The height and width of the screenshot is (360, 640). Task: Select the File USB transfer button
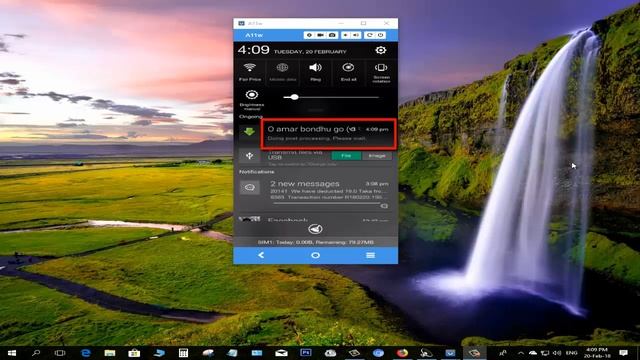click(x=346, y=156)
